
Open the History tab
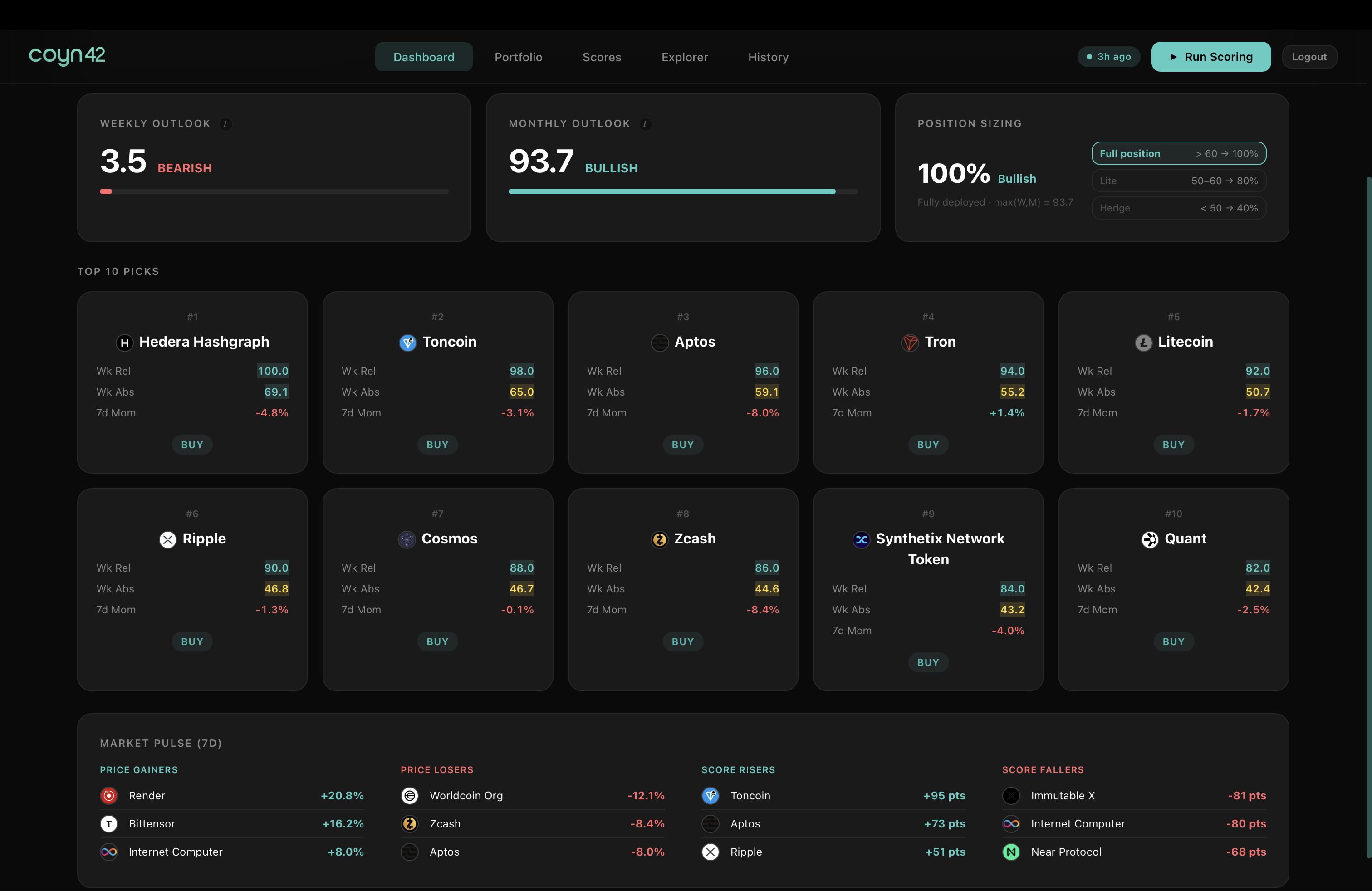click(769, 56)
